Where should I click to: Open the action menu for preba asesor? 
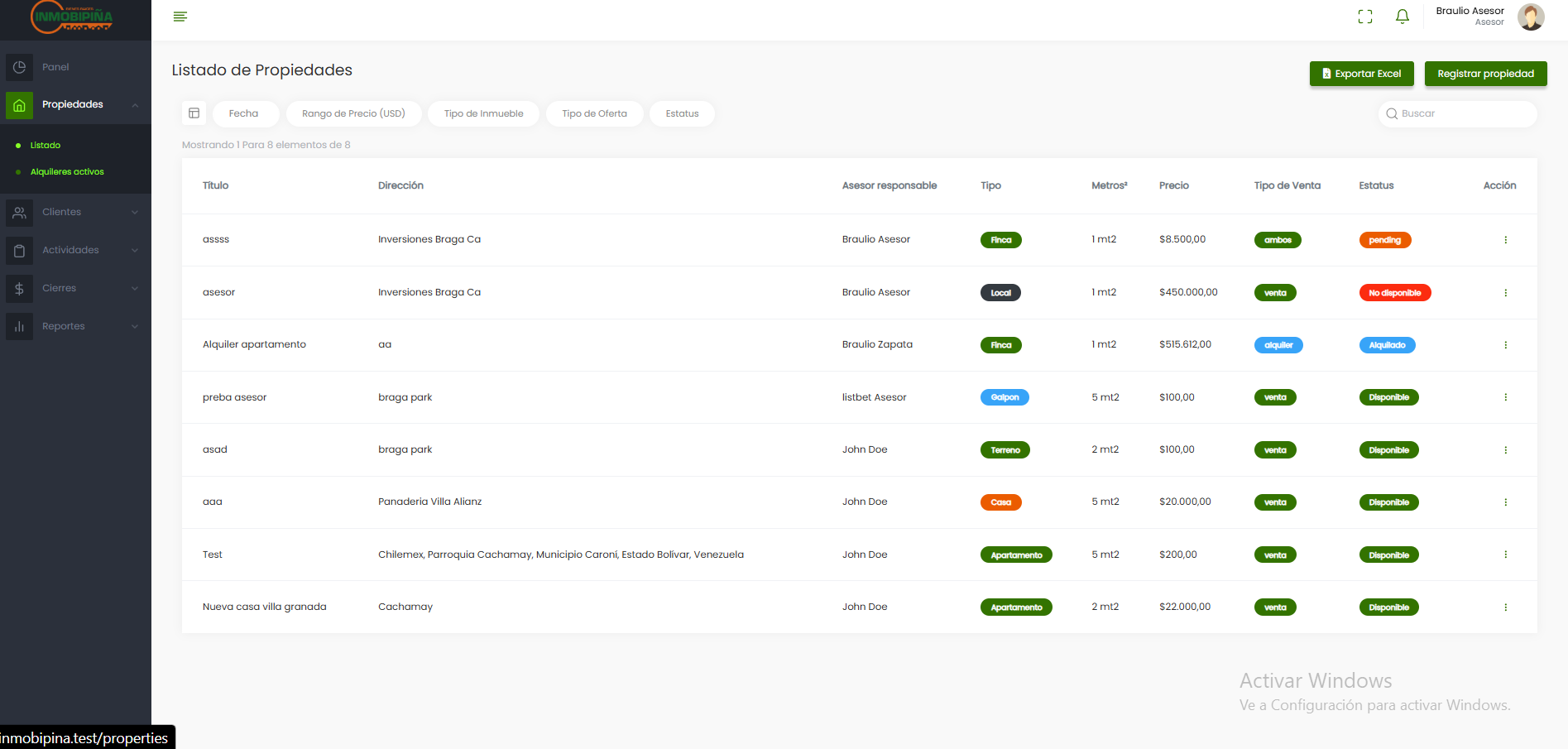click(1505, 397)
